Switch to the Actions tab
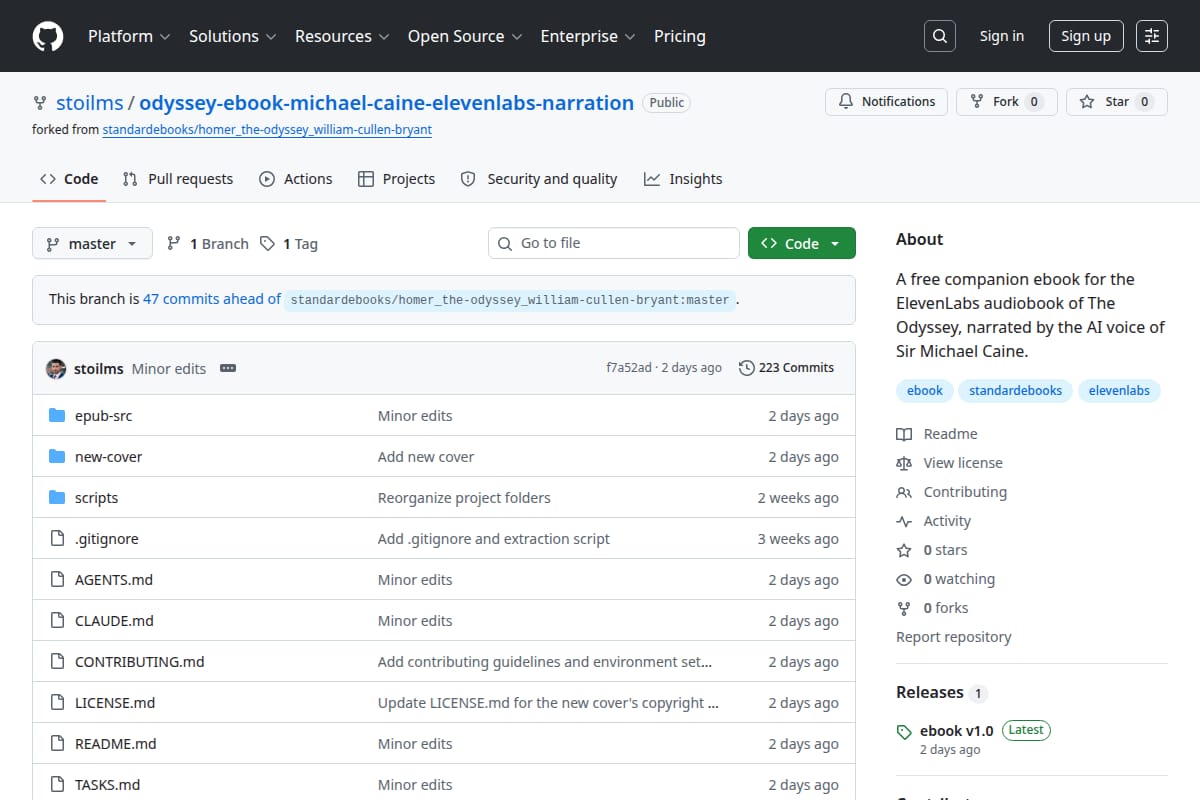The width and height of the screenshot is (1200, 800). pyautogui.click(x=295, y=179)
